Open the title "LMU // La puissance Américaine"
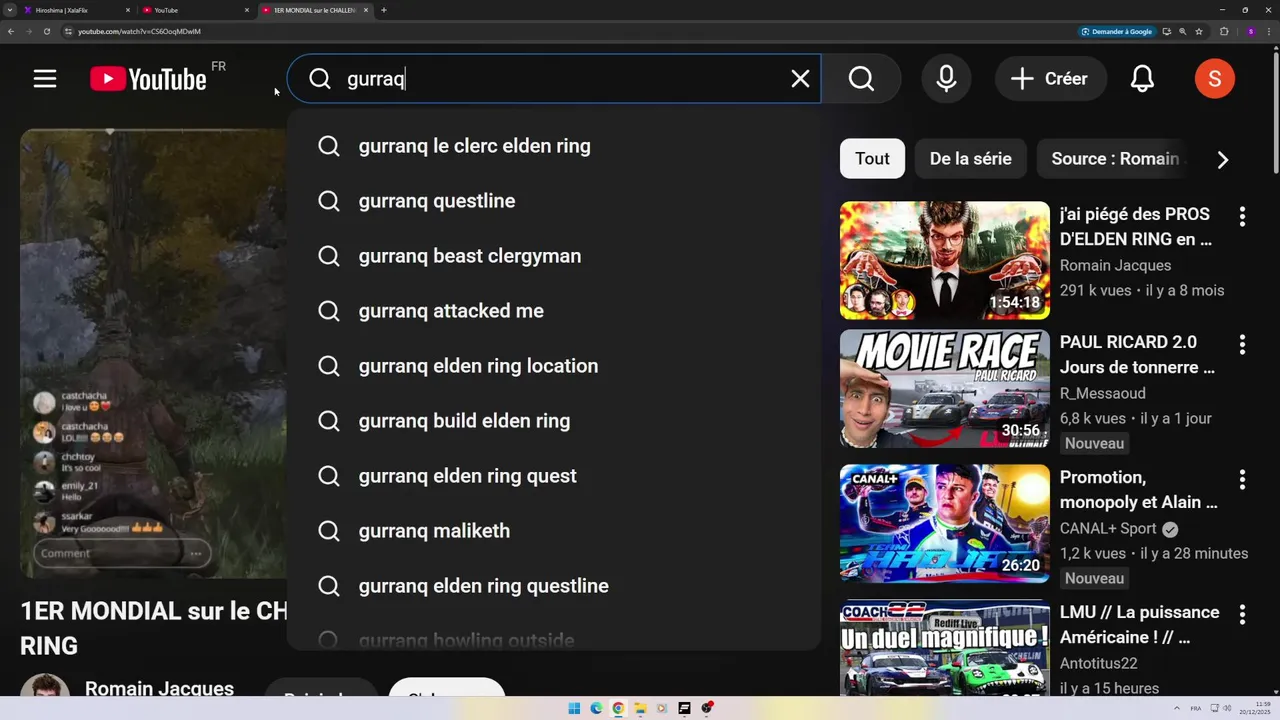1280x720 pixels. [1140, 625]
